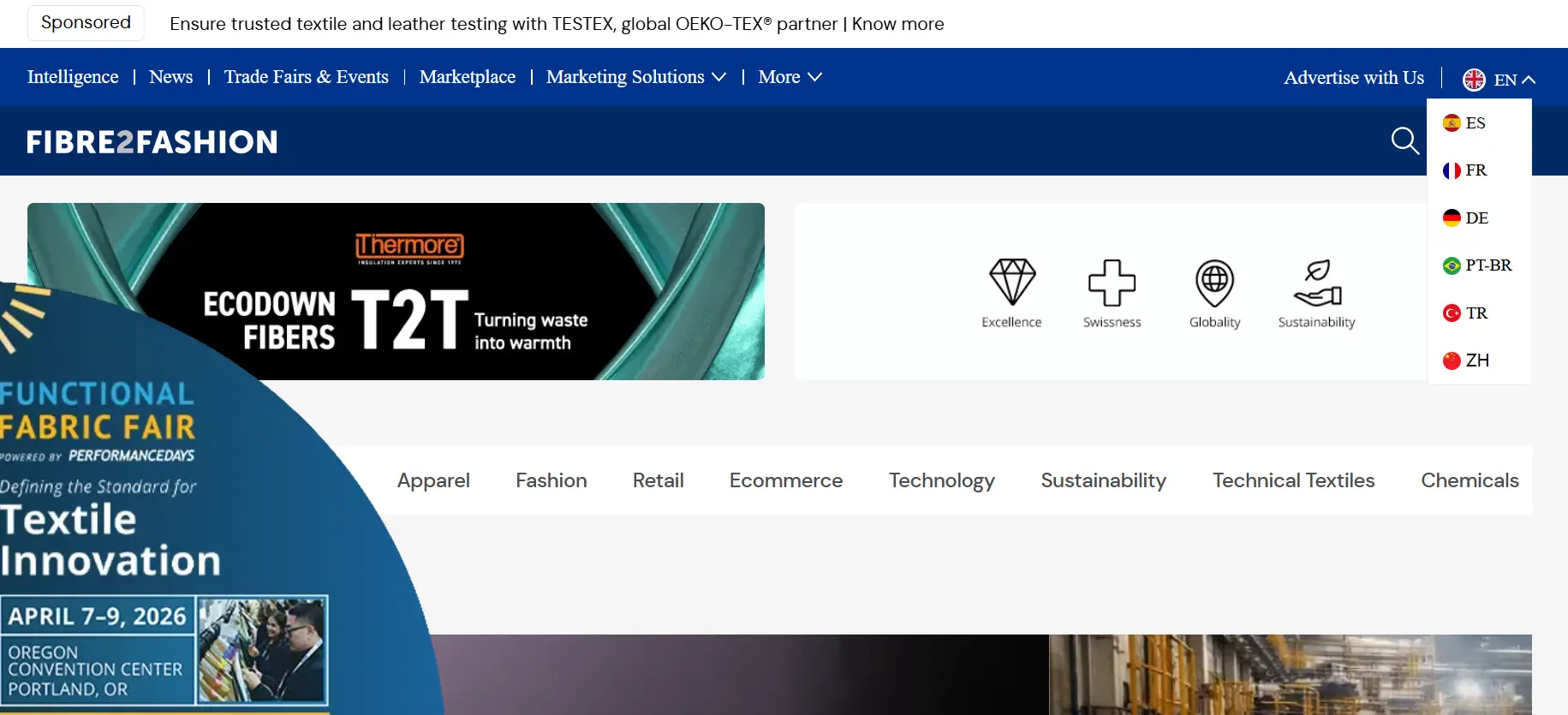This screenshot has height=715, width=1568.
Task: Switch to the Technical Textiles tab
Action: click(x=1294, y=480)
